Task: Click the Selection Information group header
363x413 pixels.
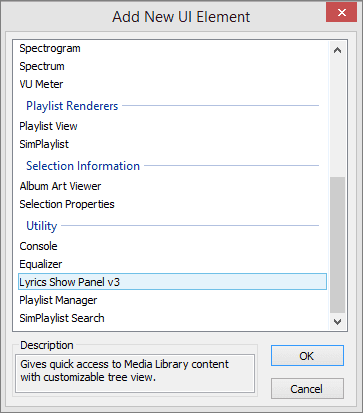Action: [x=83, y=166]
